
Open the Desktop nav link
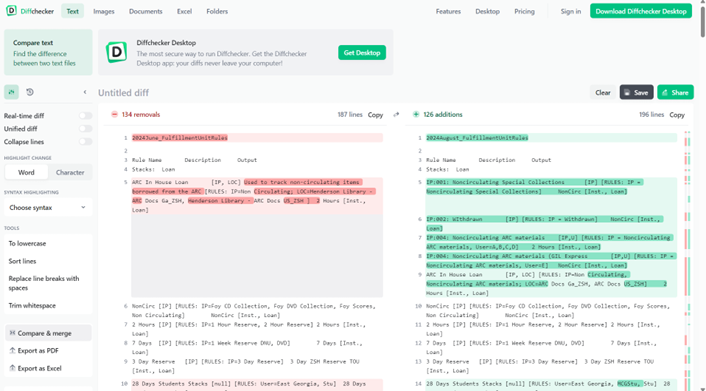[x=487, y=11]
